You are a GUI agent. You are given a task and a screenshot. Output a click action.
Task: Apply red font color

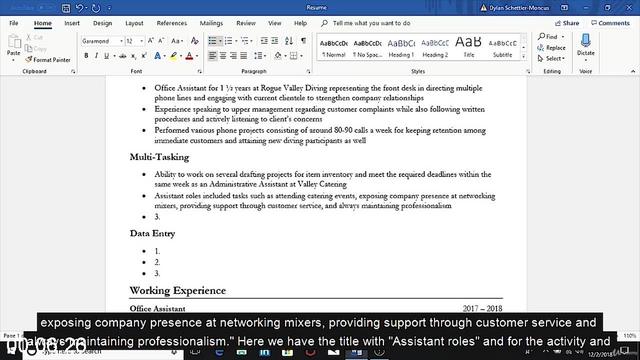click(x=189, y=56)
